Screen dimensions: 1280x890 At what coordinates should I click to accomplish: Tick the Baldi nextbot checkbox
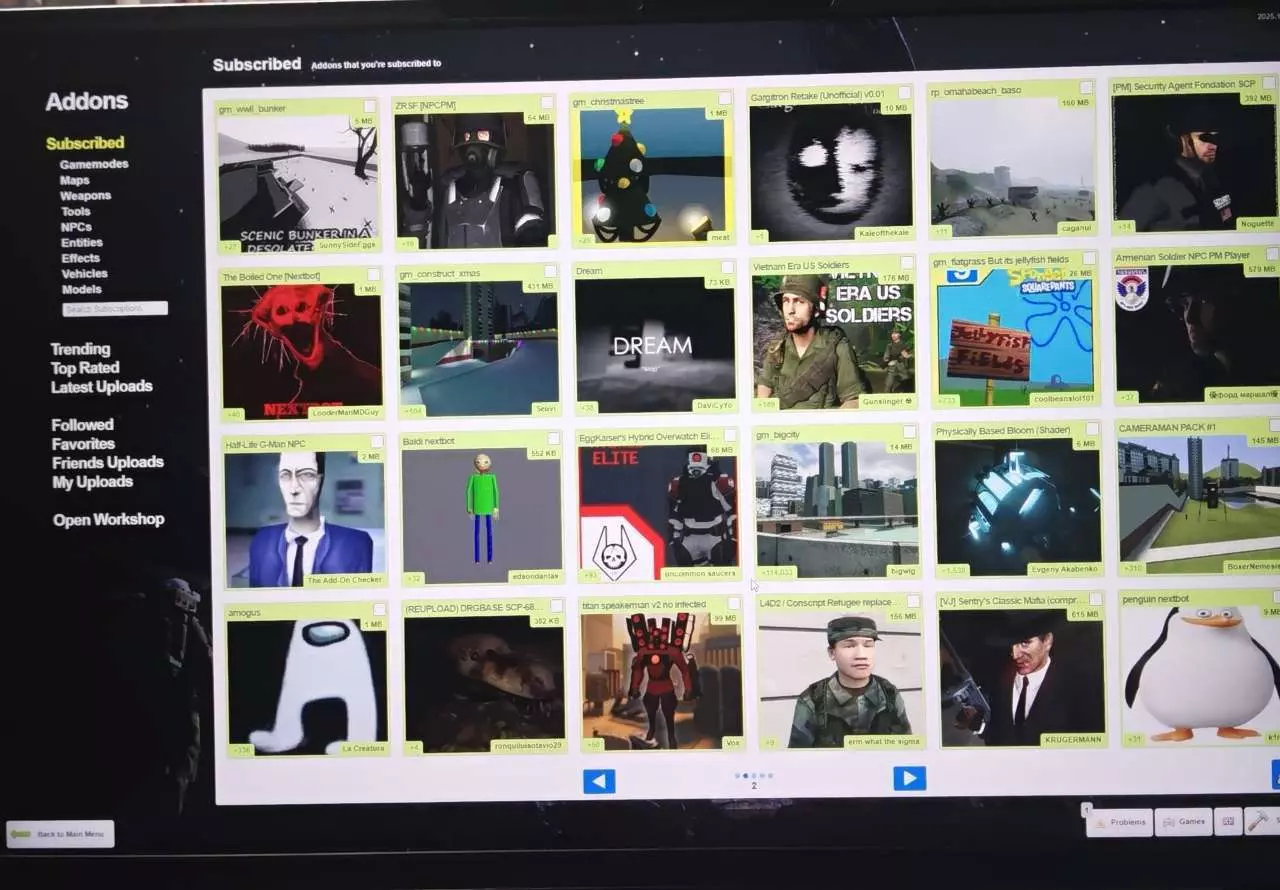coord(553,440)
